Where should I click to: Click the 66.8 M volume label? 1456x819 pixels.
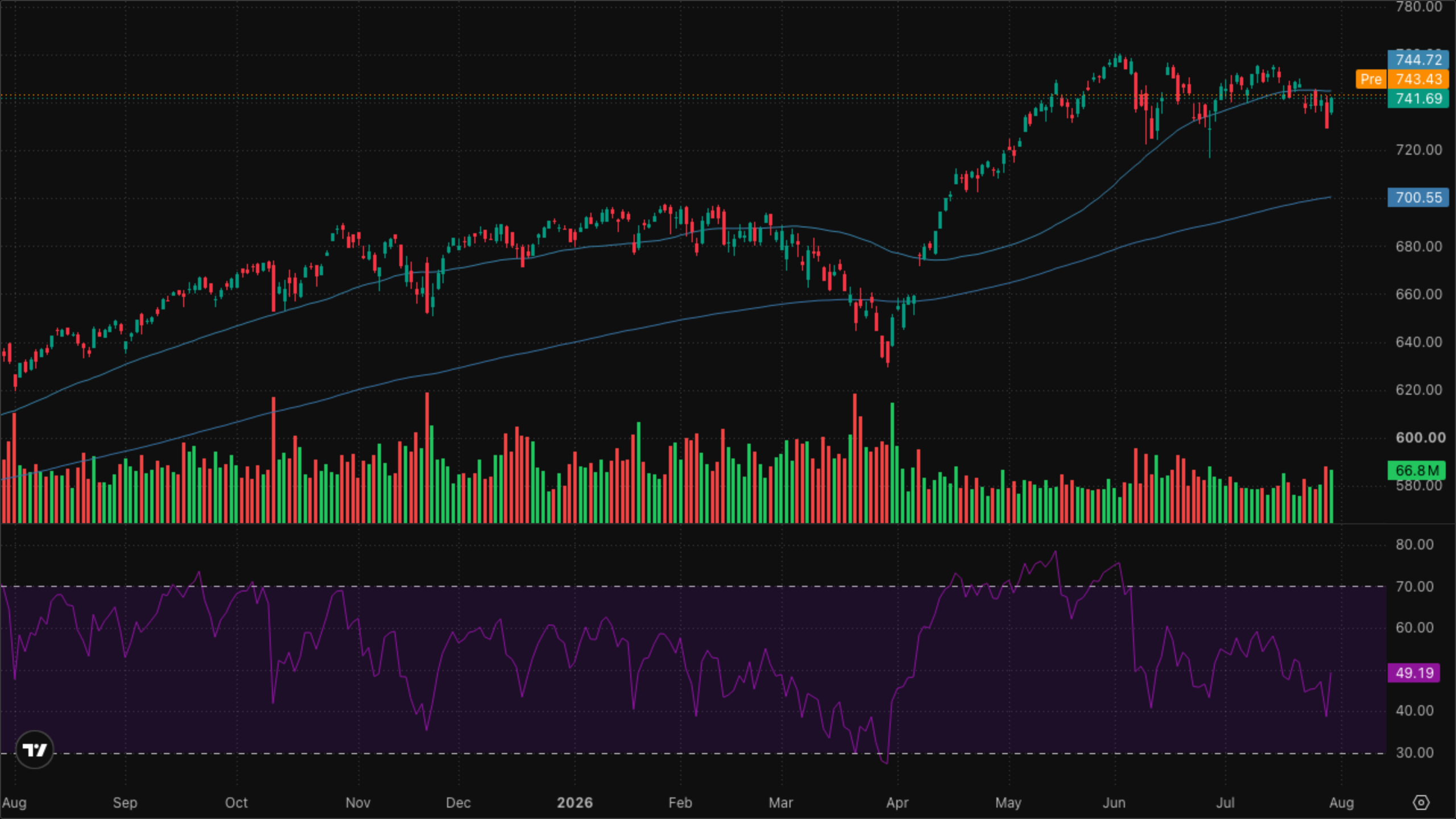1417,470
